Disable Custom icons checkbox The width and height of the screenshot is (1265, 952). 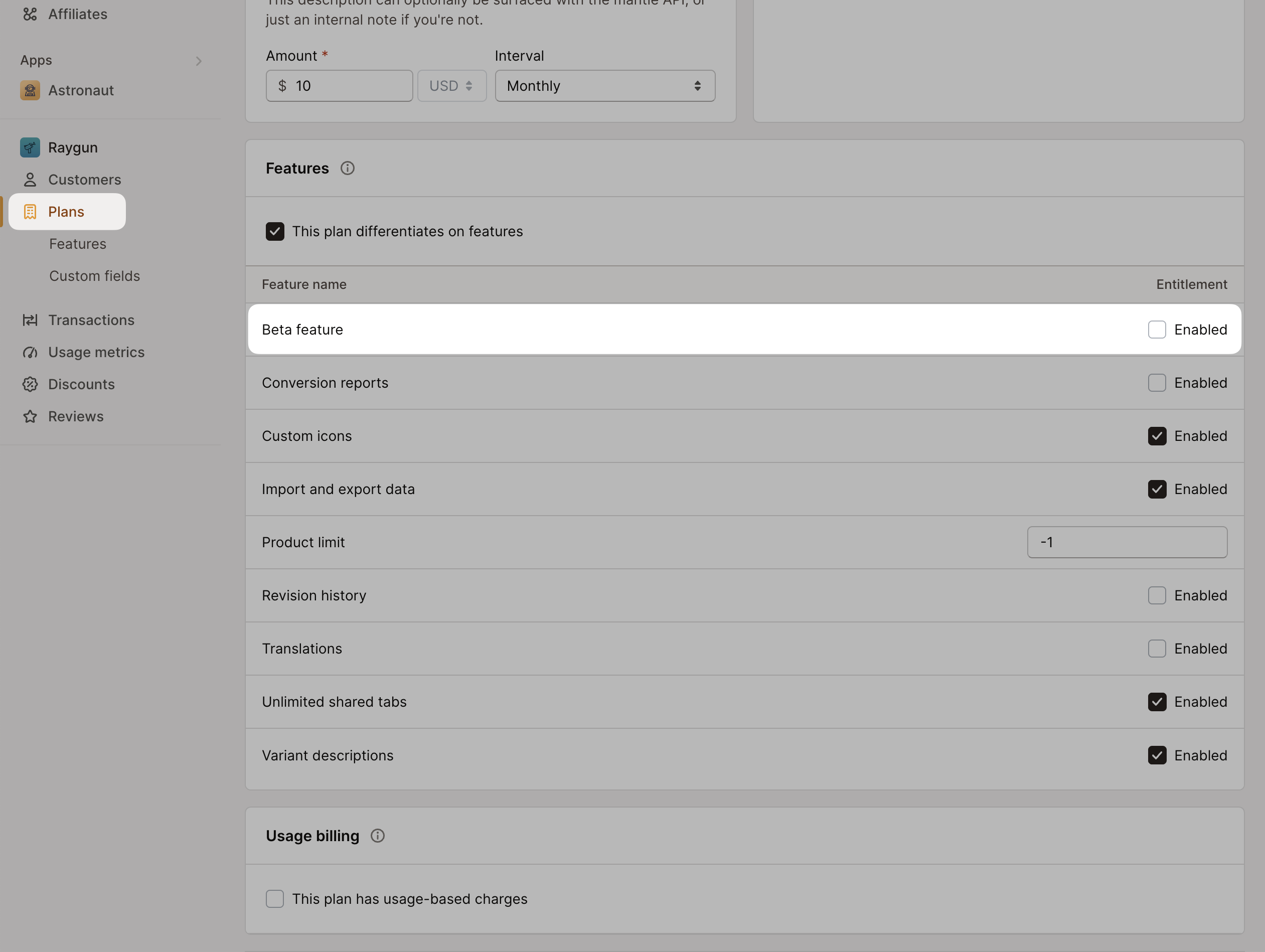(1156, 436)
